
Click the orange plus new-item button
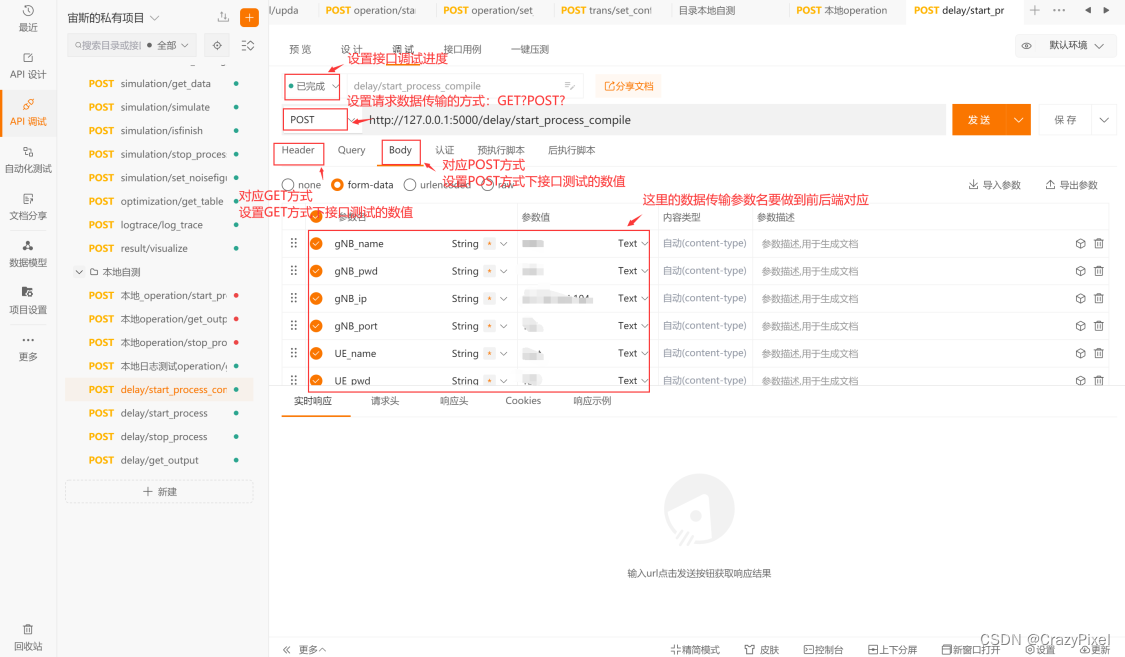tap(249, 17)
